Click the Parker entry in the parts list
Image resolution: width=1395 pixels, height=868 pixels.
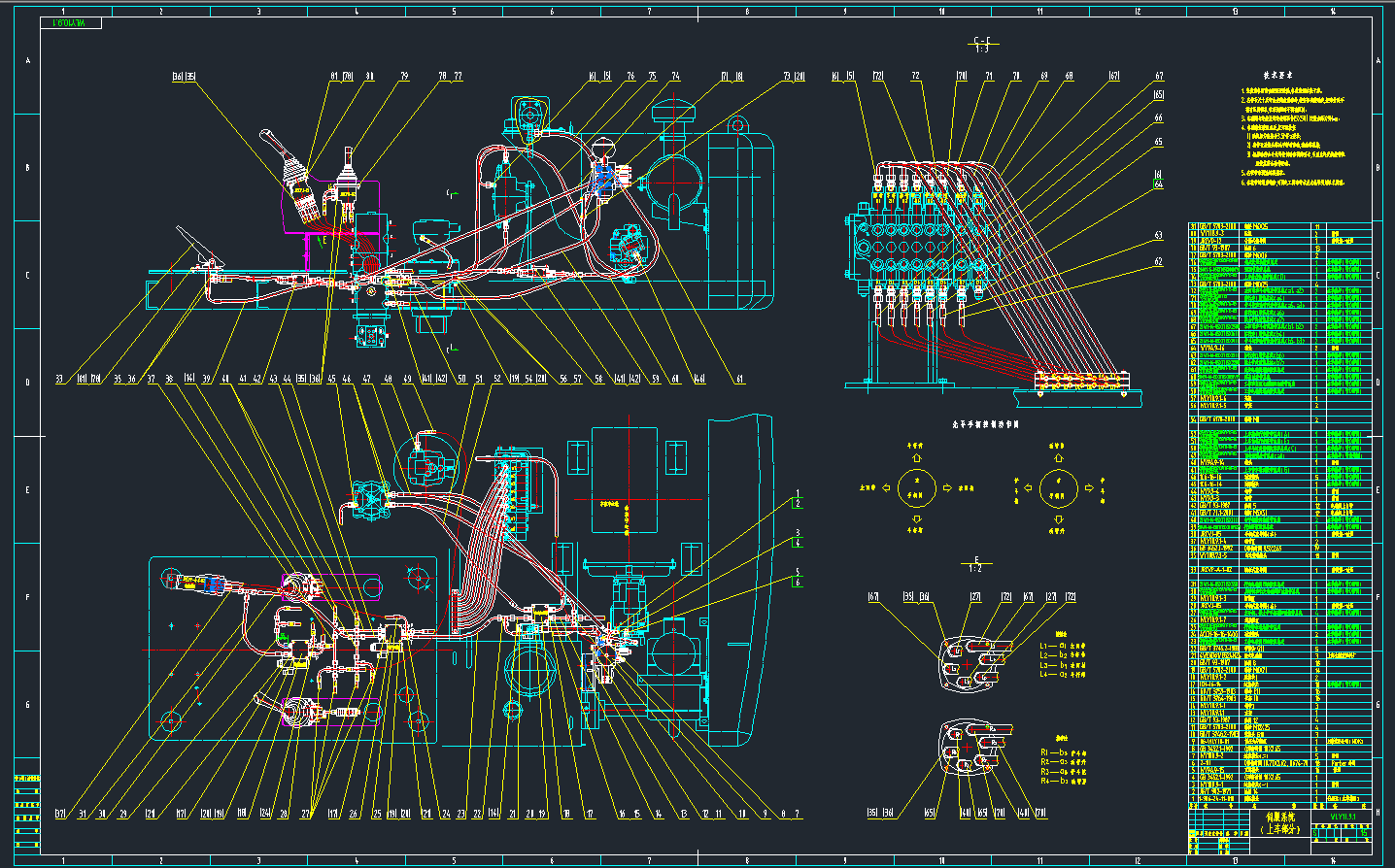(1343, 764)
